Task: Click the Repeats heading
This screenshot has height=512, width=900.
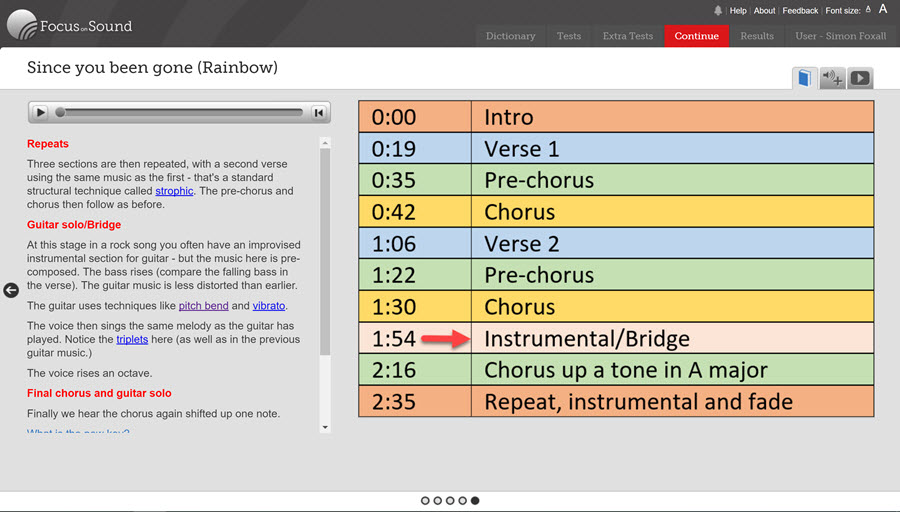Action: coord(48,143)
